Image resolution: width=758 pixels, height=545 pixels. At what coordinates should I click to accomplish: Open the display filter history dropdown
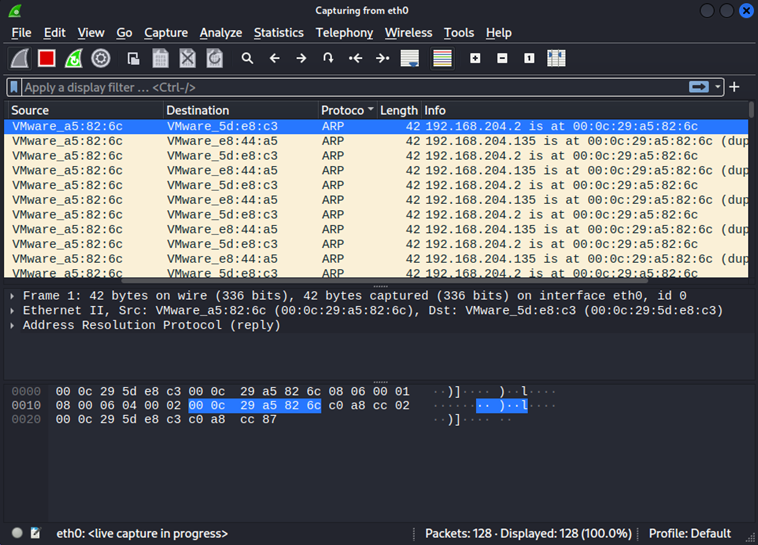click(x=718, y=88)
